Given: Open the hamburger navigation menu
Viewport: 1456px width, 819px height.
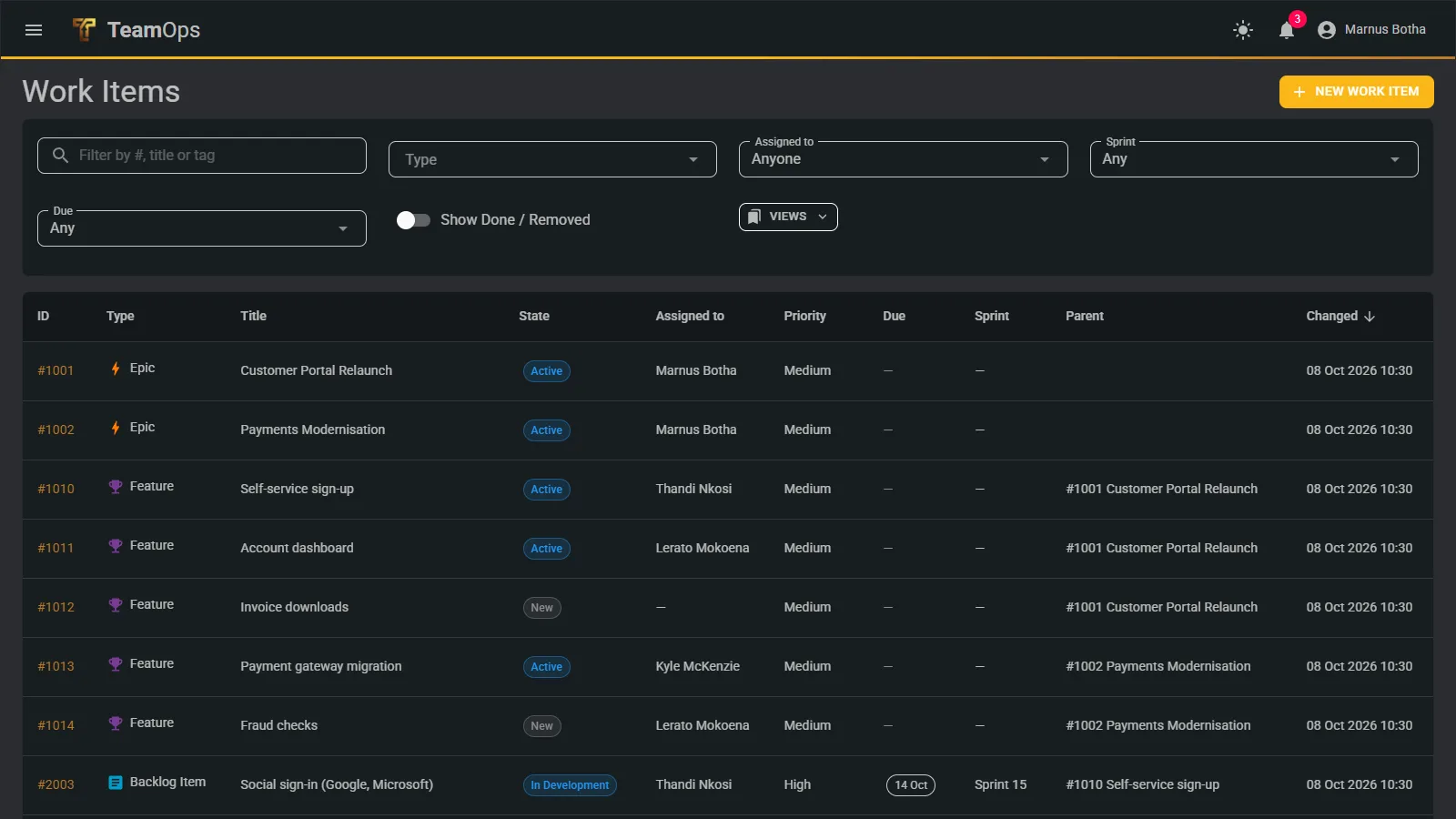Looking at the screenshot, I should (34, 30).
